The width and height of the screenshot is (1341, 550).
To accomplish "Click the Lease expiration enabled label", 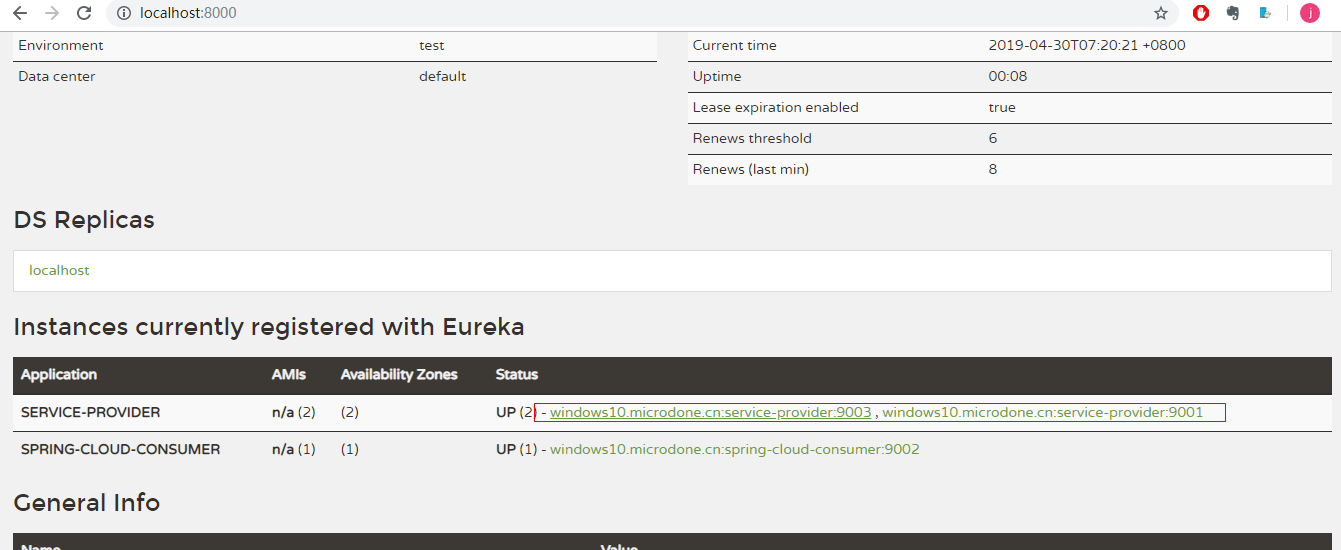I will pos(776,107).
